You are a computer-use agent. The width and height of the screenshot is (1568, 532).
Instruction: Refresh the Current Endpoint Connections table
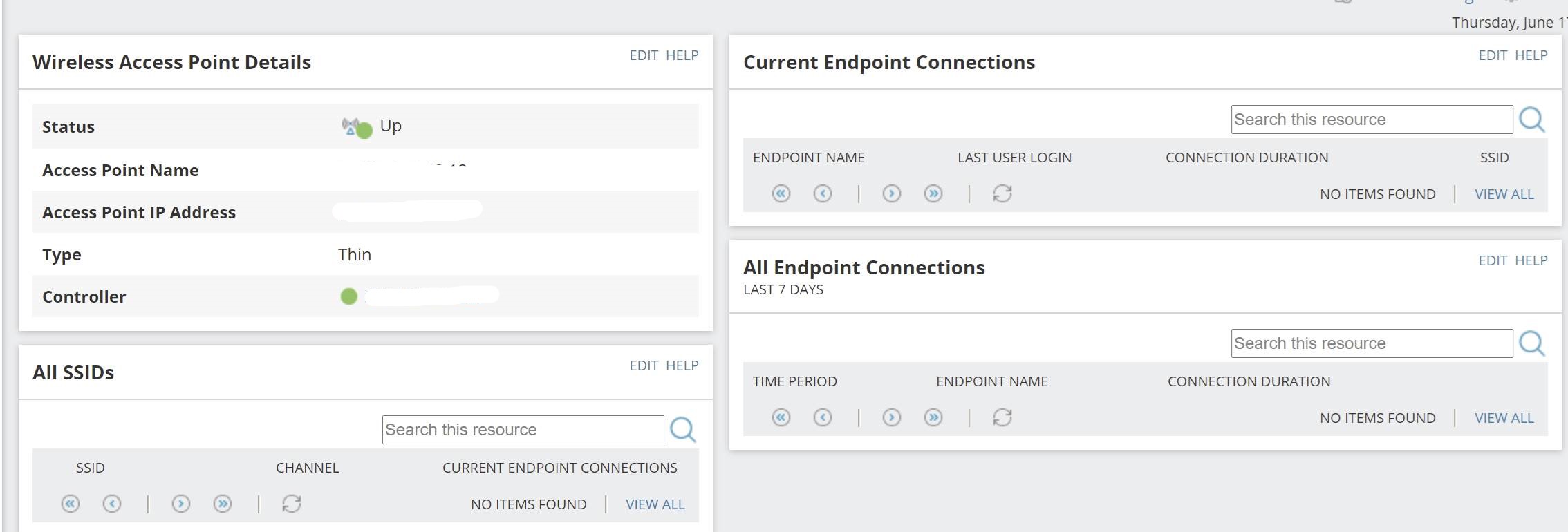point(1002,194)
